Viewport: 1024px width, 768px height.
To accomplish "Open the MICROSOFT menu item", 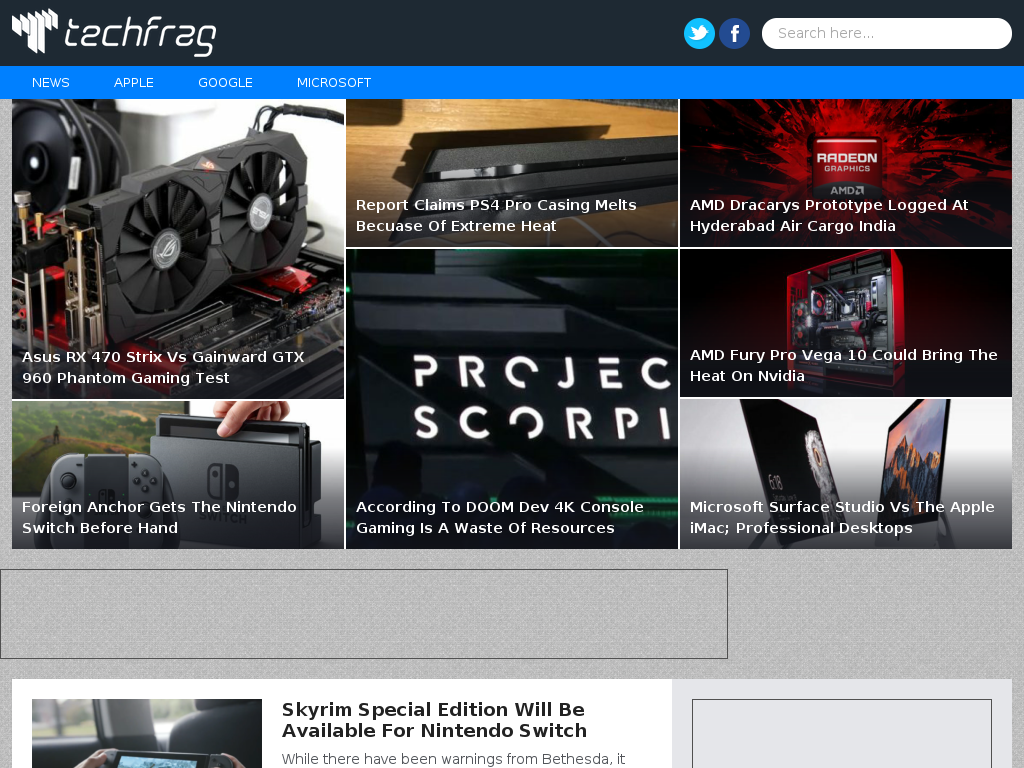I will 334,83.
